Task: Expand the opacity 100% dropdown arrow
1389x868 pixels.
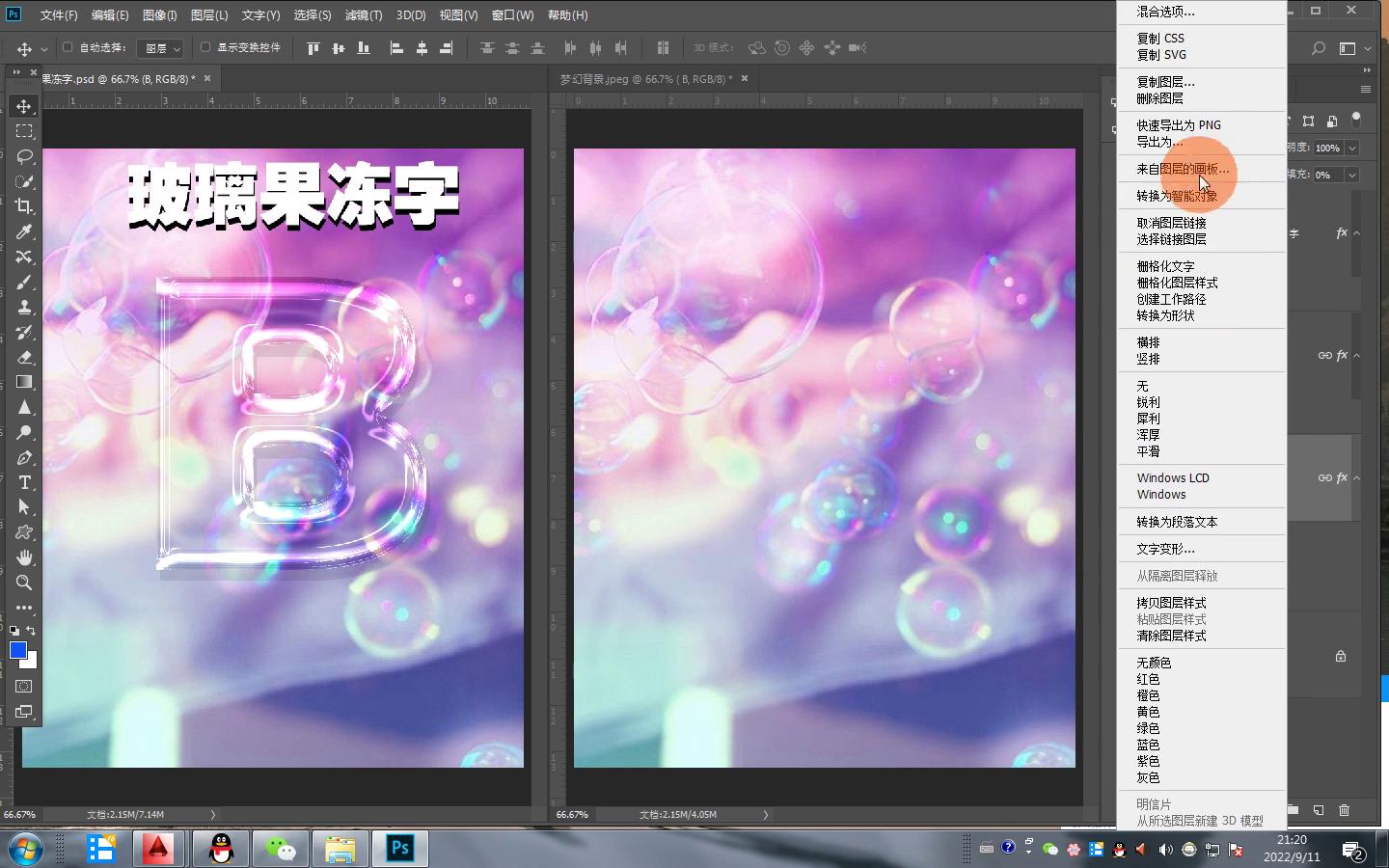Action: tap(1352, 148)
